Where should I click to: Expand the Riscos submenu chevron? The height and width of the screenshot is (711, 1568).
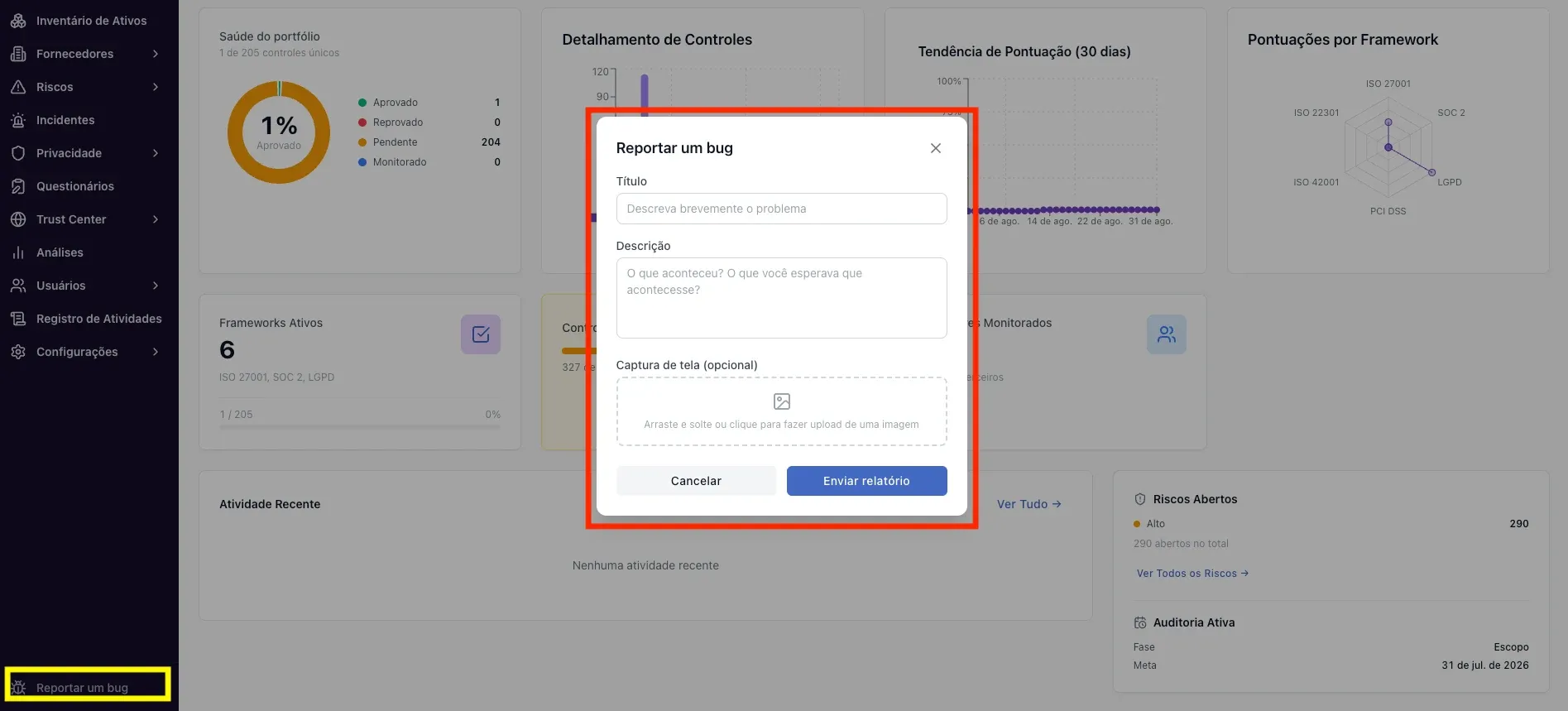(x=156, y=87)
